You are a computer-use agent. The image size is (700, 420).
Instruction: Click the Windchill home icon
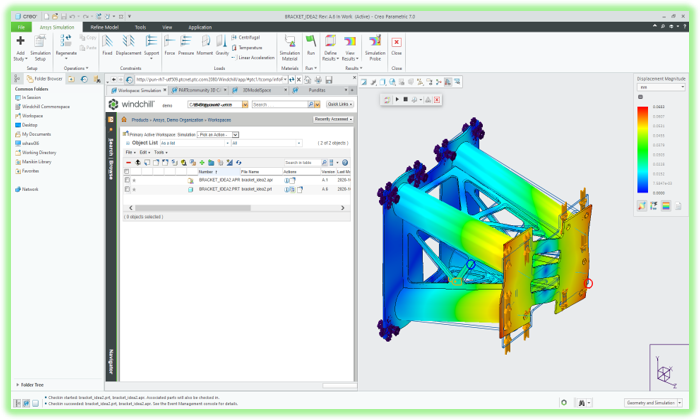tap(124, 120)
